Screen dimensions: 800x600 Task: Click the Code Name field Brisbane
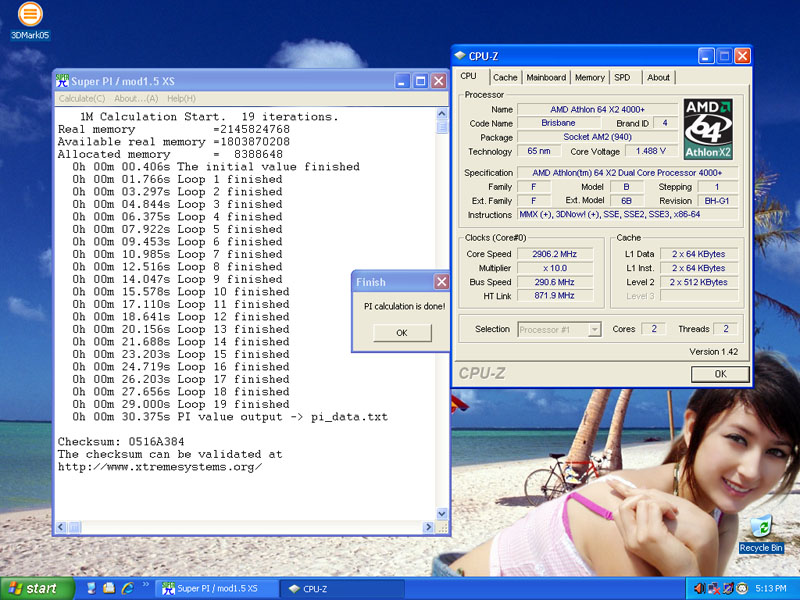pos(559,123)
